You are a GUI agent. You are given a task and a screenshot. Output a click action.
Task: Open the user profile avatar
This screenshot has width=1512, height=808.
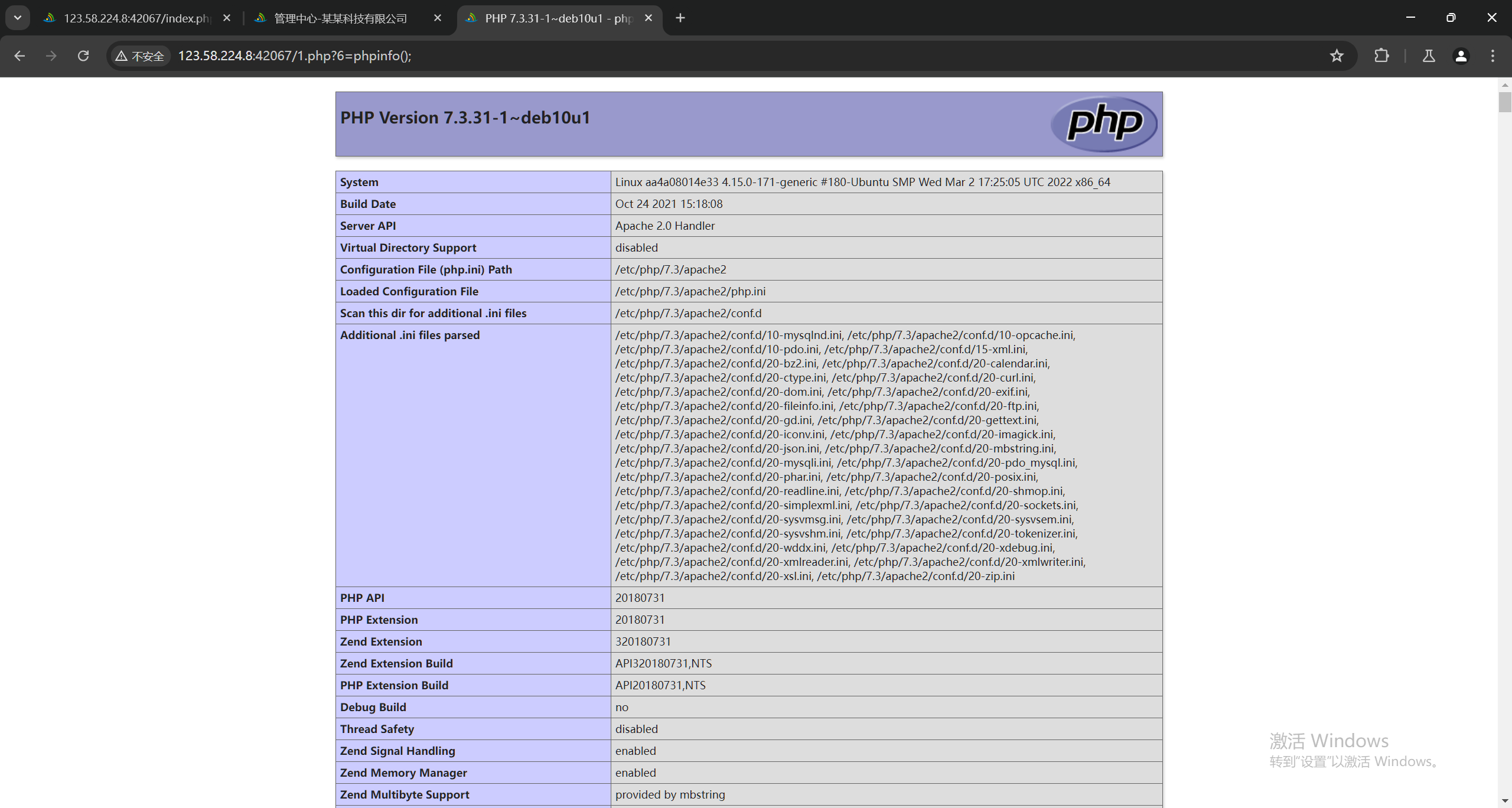1461,56
